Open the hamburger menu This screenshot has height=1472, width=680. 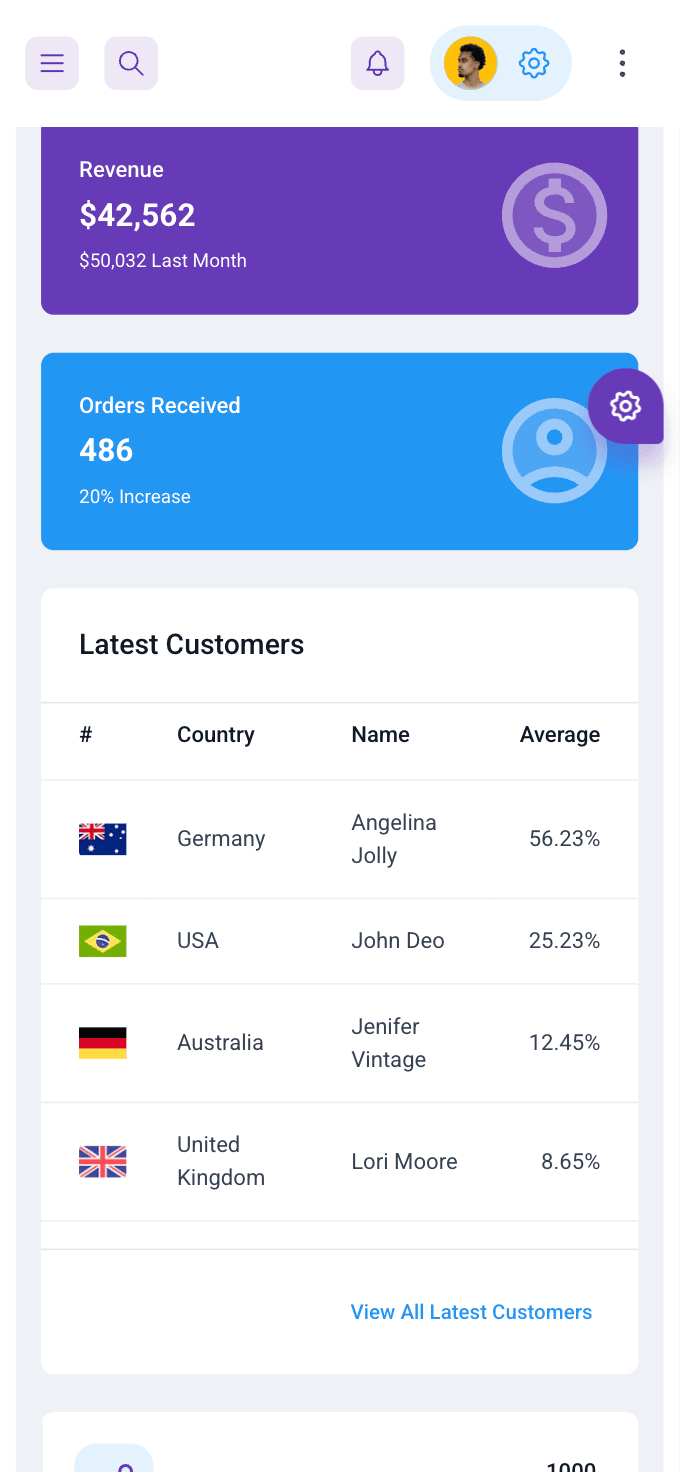tap(52, 63)
